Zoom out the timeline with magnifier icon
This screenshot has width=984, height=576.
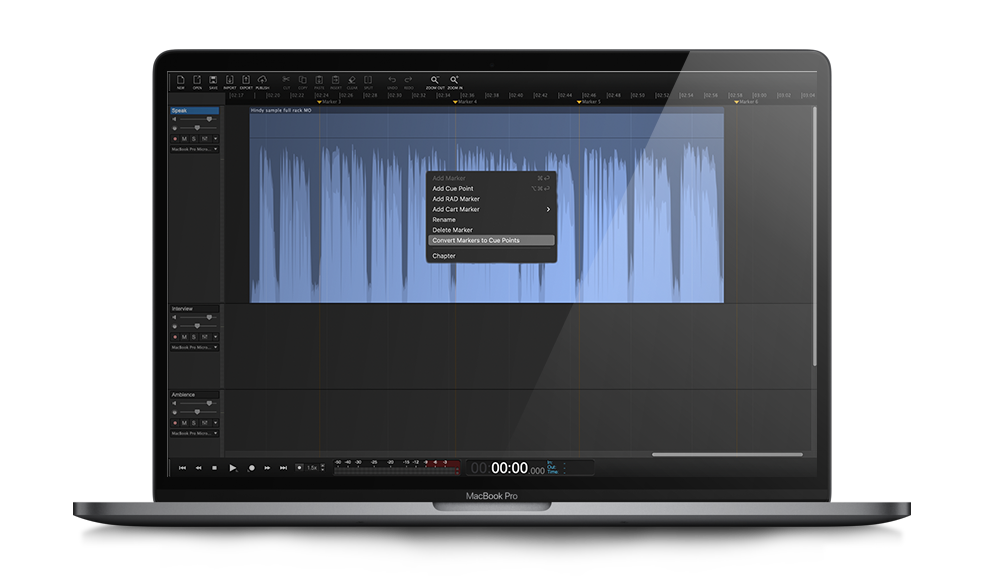[x=435, y=81]
